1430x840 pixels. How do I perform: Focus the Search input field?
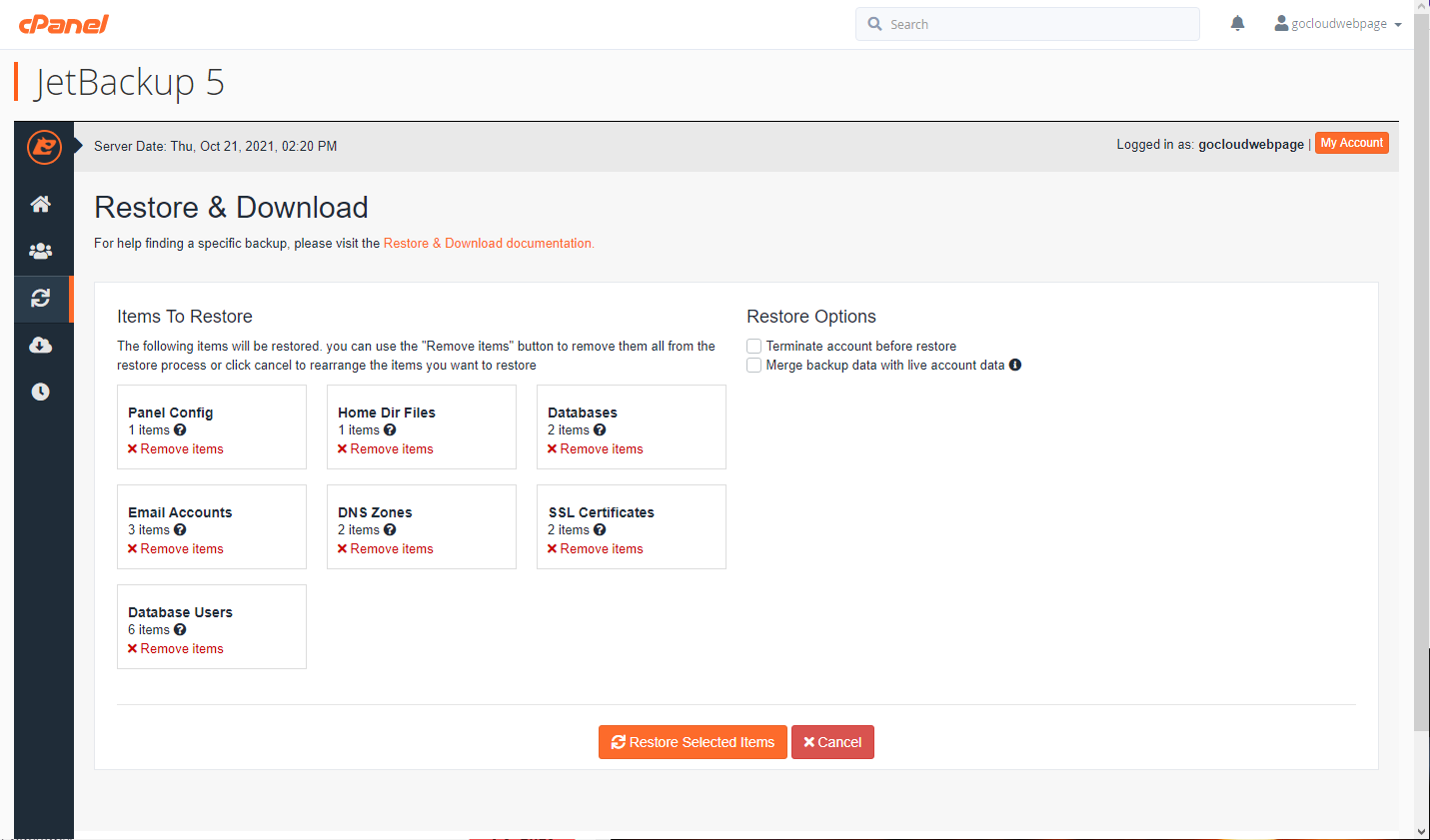(1027, 24)
